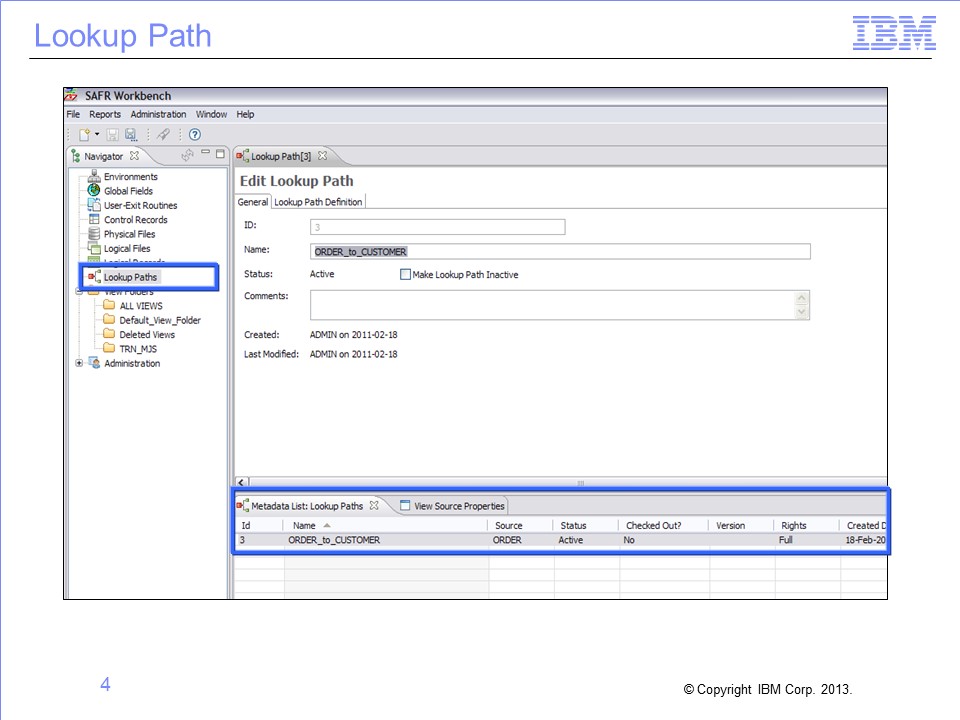The width and height of the screenshot is (960, 720).
Task: Open Lookup Paths in the Navigator
Action: pyautogui.click(x=130, y=277)
